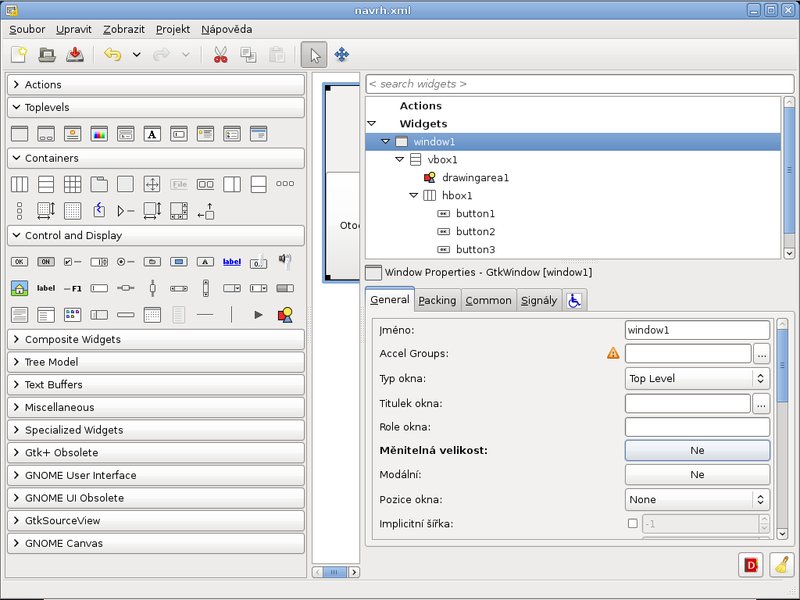
Task: Select the Arrow widget icon
Action: click(x=259, y=315)
